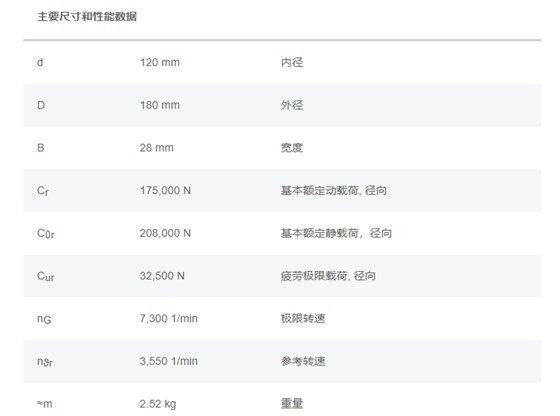Click the 参考转速 label
560x416 pixels.
303,361
